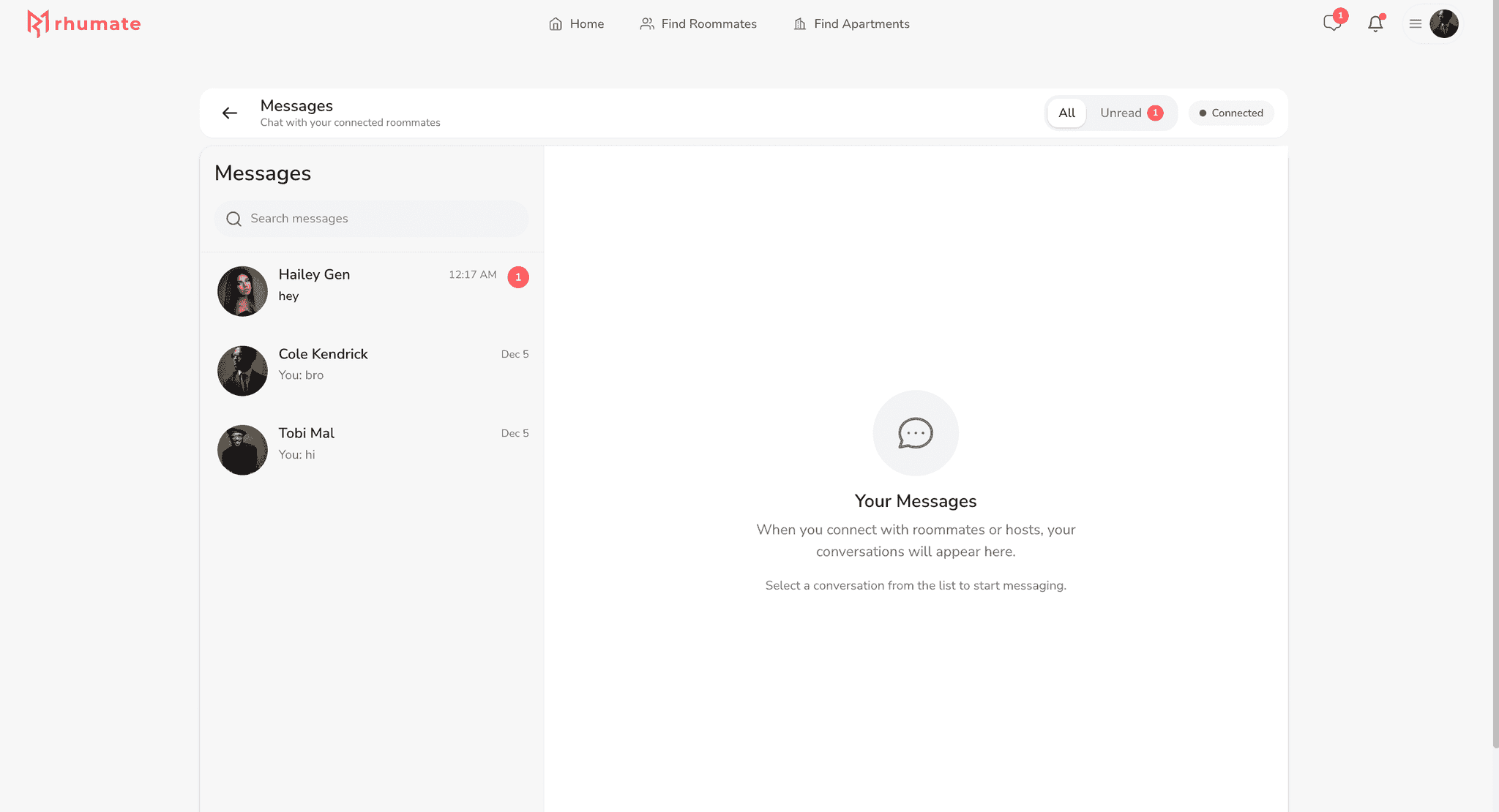
Task: Click the rhumate logo
Action: pos(83,23)
